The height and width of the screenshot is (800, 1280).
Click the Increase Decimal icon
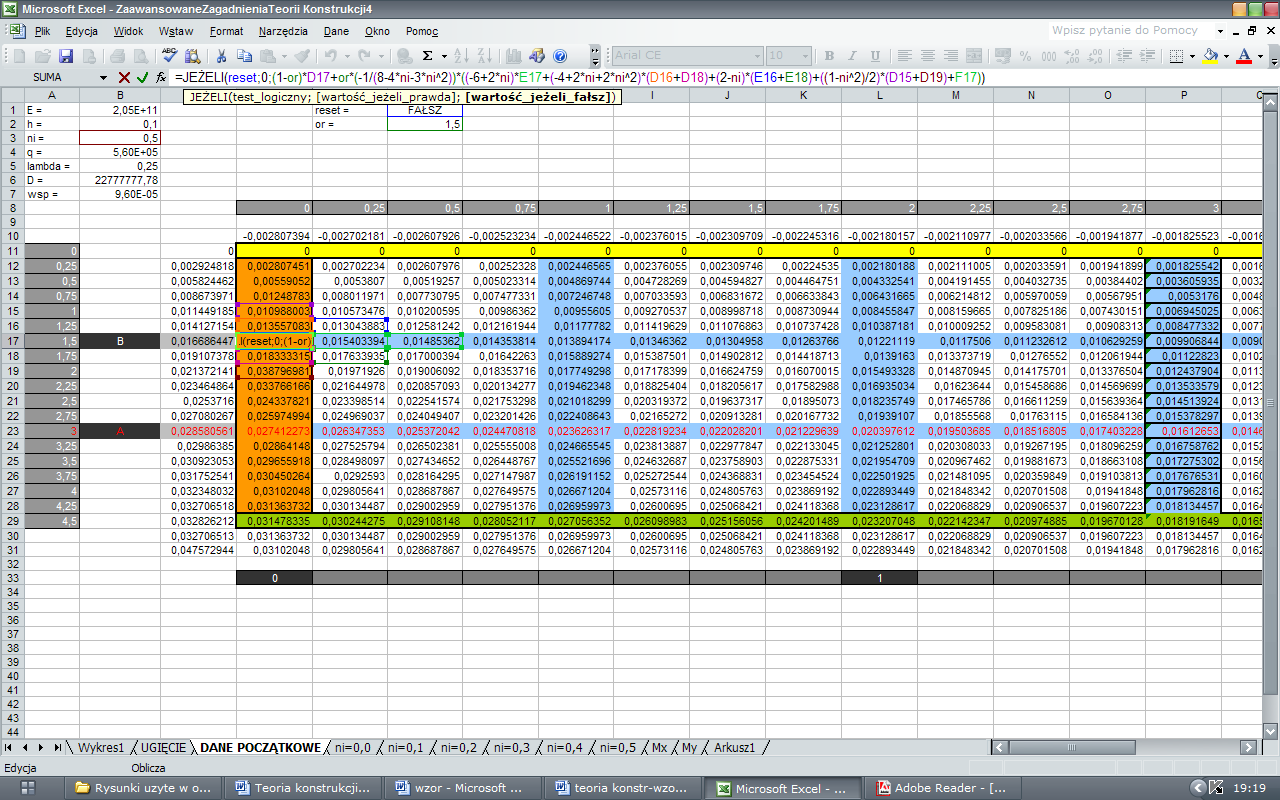click(1071, 56)
